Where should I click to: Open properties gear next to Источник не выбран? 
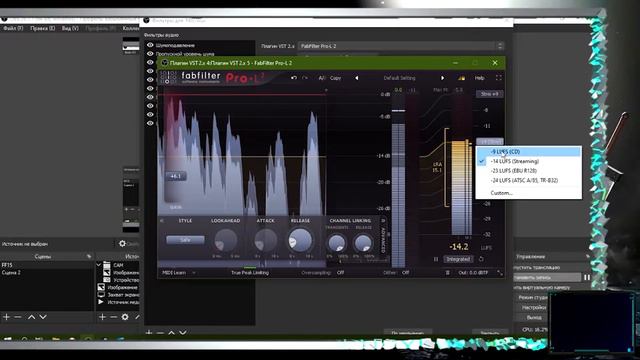point(122,244)
